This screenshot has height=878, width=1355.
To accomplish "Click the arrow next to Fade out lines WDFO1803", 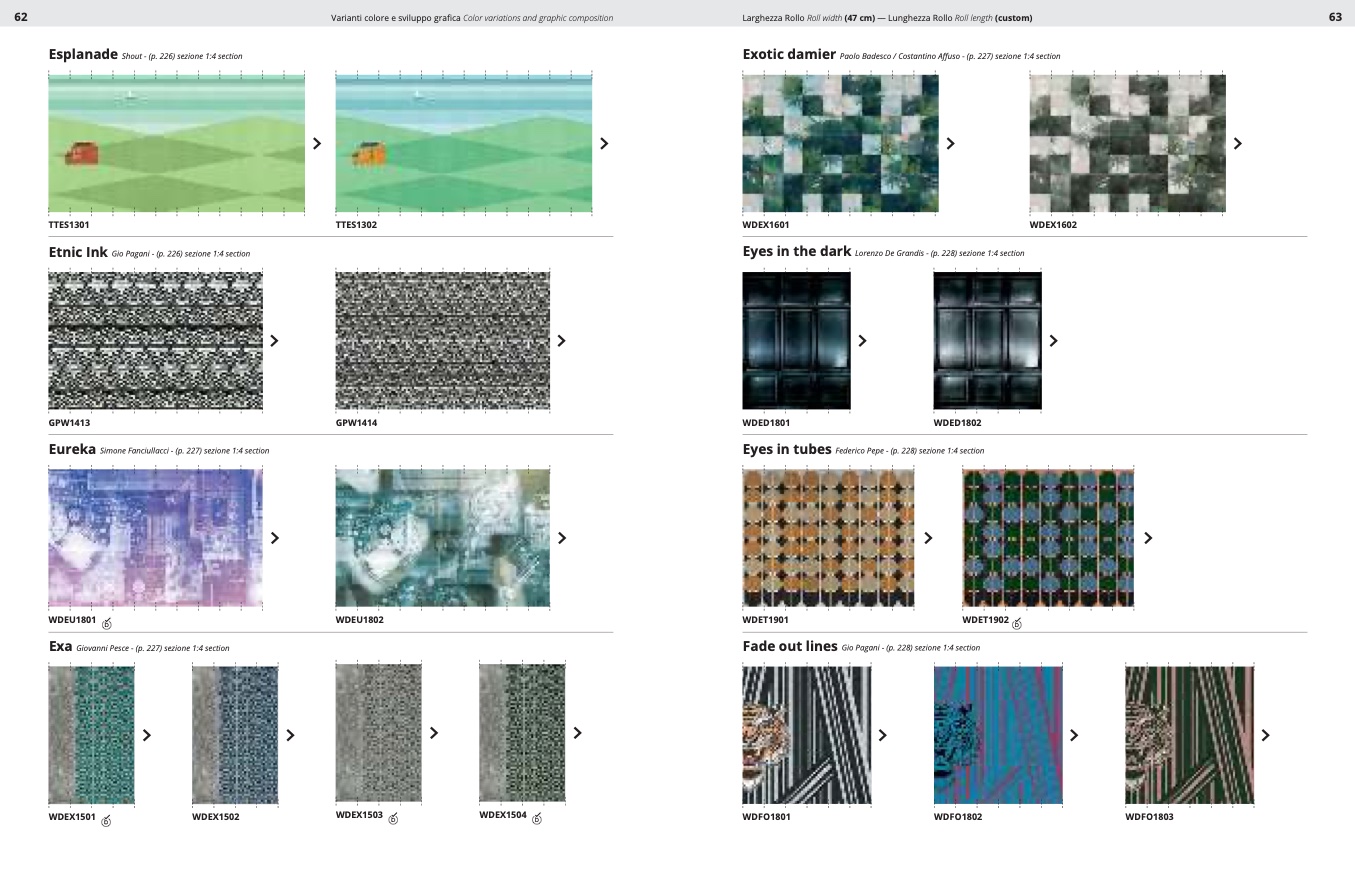I will pos(1265,735).
